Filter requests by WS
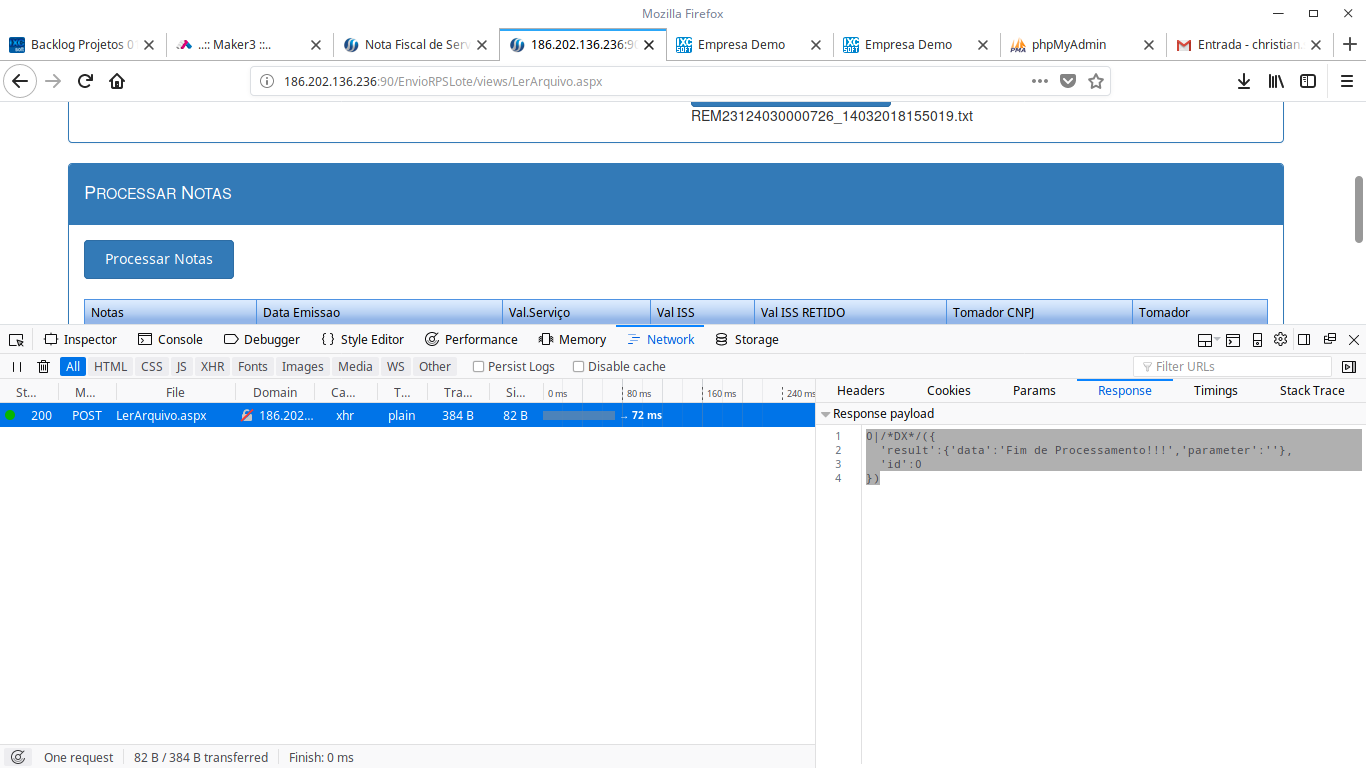This screenshot has width=1366, height=768. click(x=396, y=366)
